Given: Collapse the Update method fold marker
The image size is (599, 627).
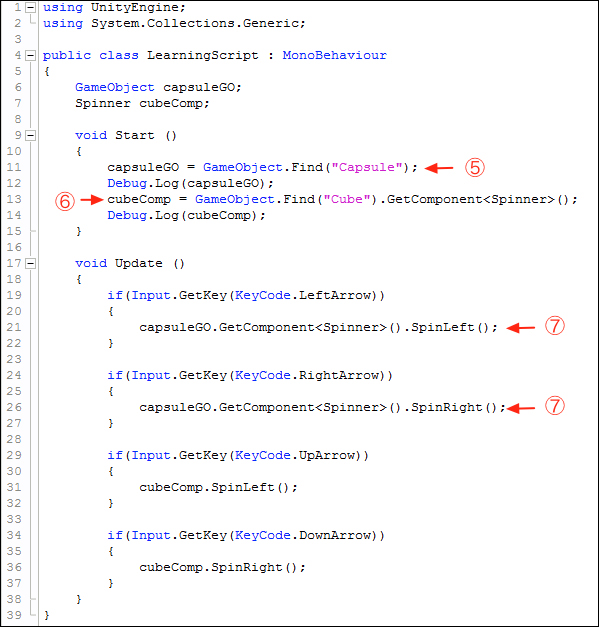Looking at the screenshot, I should tap(31, 264).
